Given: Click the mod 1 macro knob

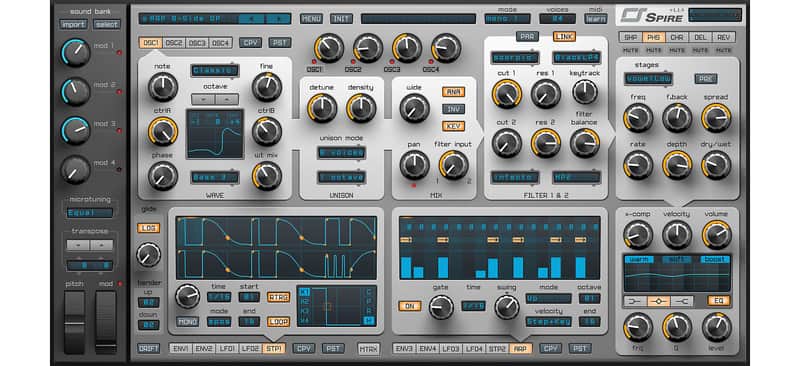Looking at the screenshot, I should click(76, 53).
